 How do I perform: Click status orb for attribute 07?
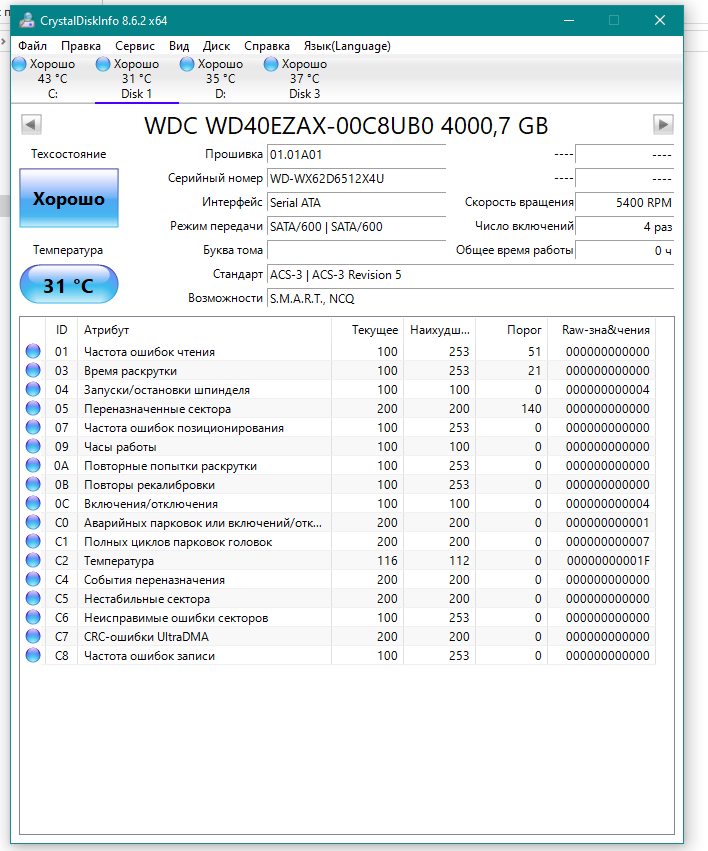click(33, 427)
